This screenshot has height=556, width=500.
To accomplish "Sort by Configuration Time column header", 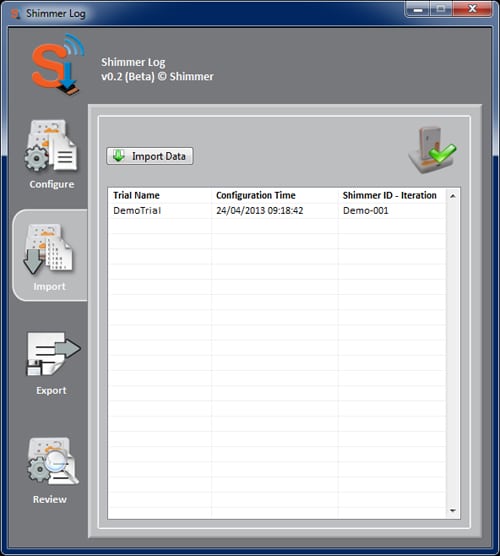I will (256, 195).
